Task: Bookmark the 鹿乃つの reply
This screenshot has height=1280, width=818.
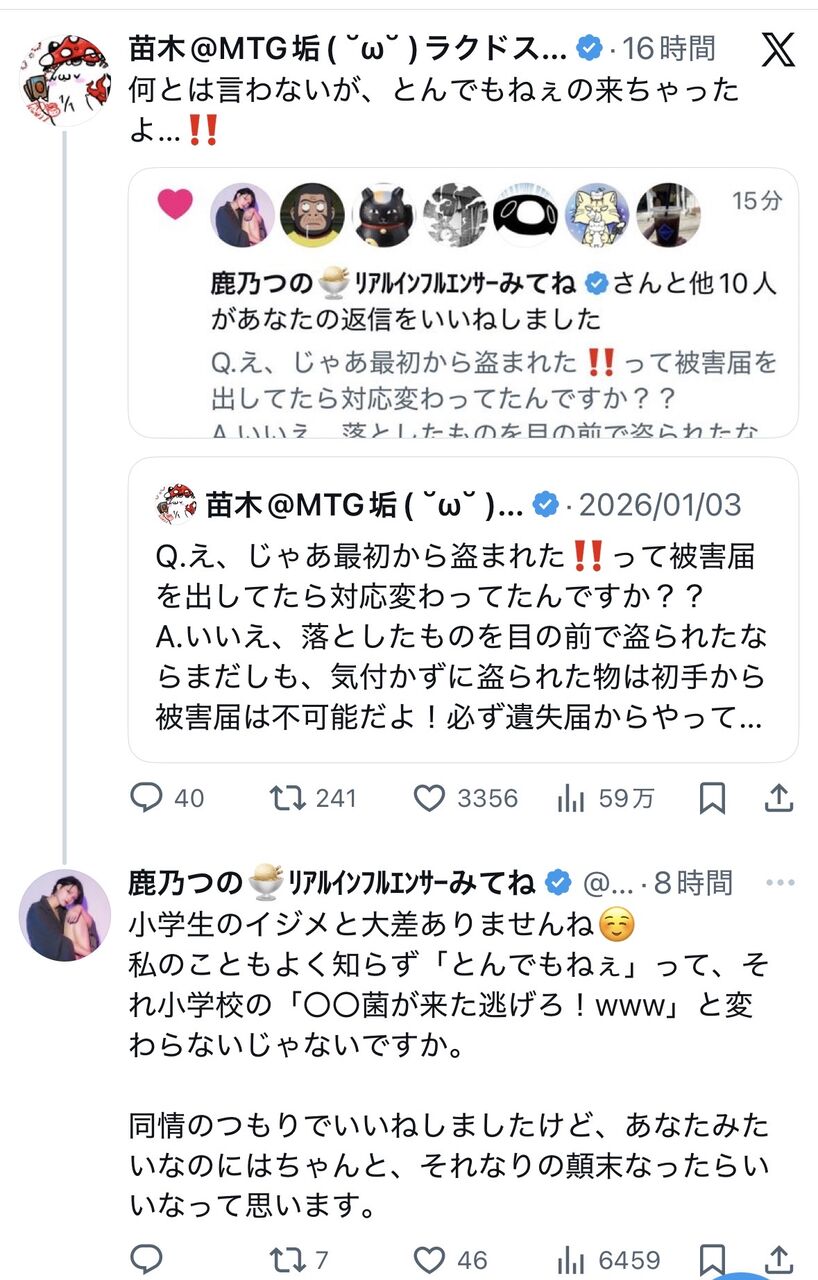Action: [x=711, y=1259]
